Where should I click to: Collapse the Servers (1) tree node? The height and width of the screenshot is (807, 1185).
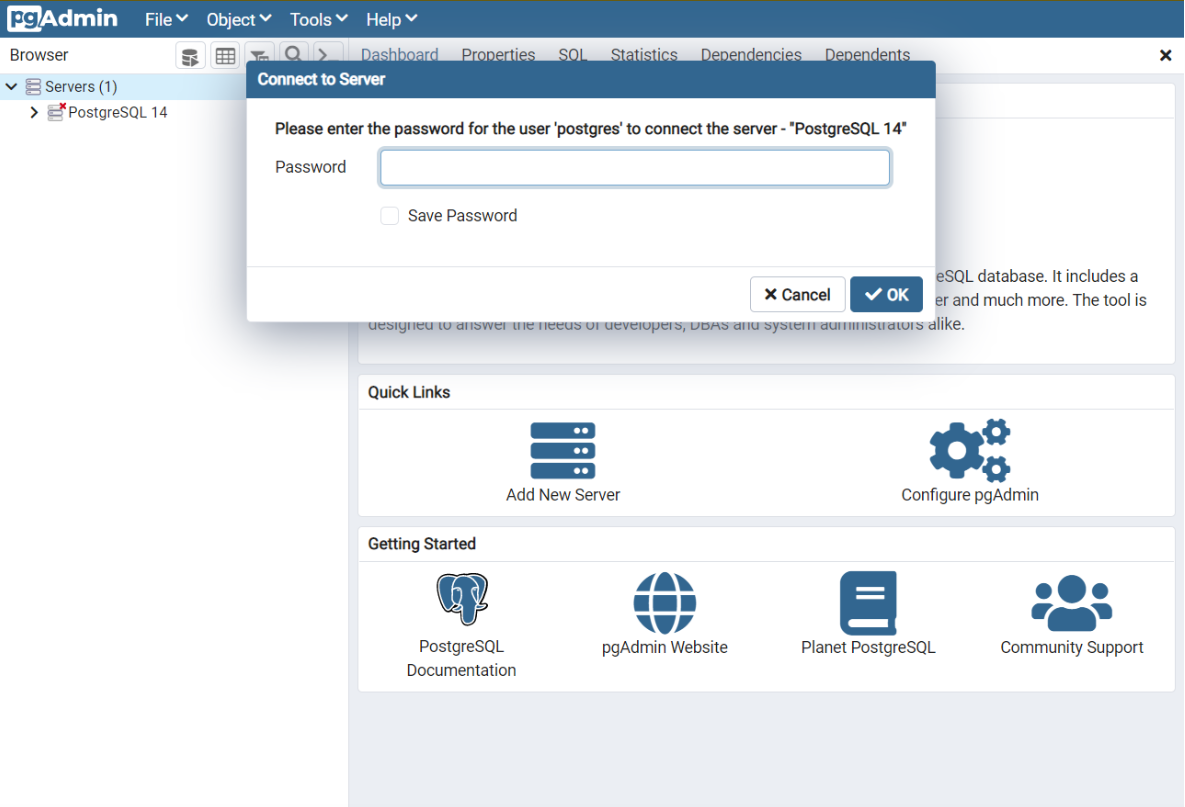point(11,87)
